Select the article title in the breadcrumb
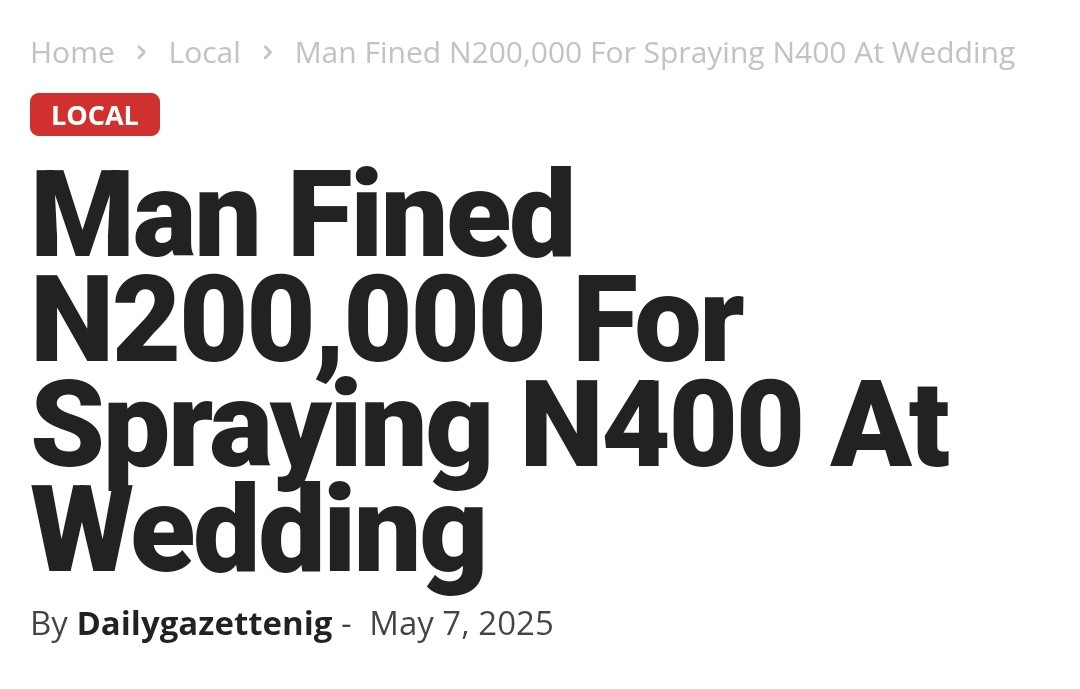The height and width of the screenshot is (689, 1080). [x=655, y=53]
